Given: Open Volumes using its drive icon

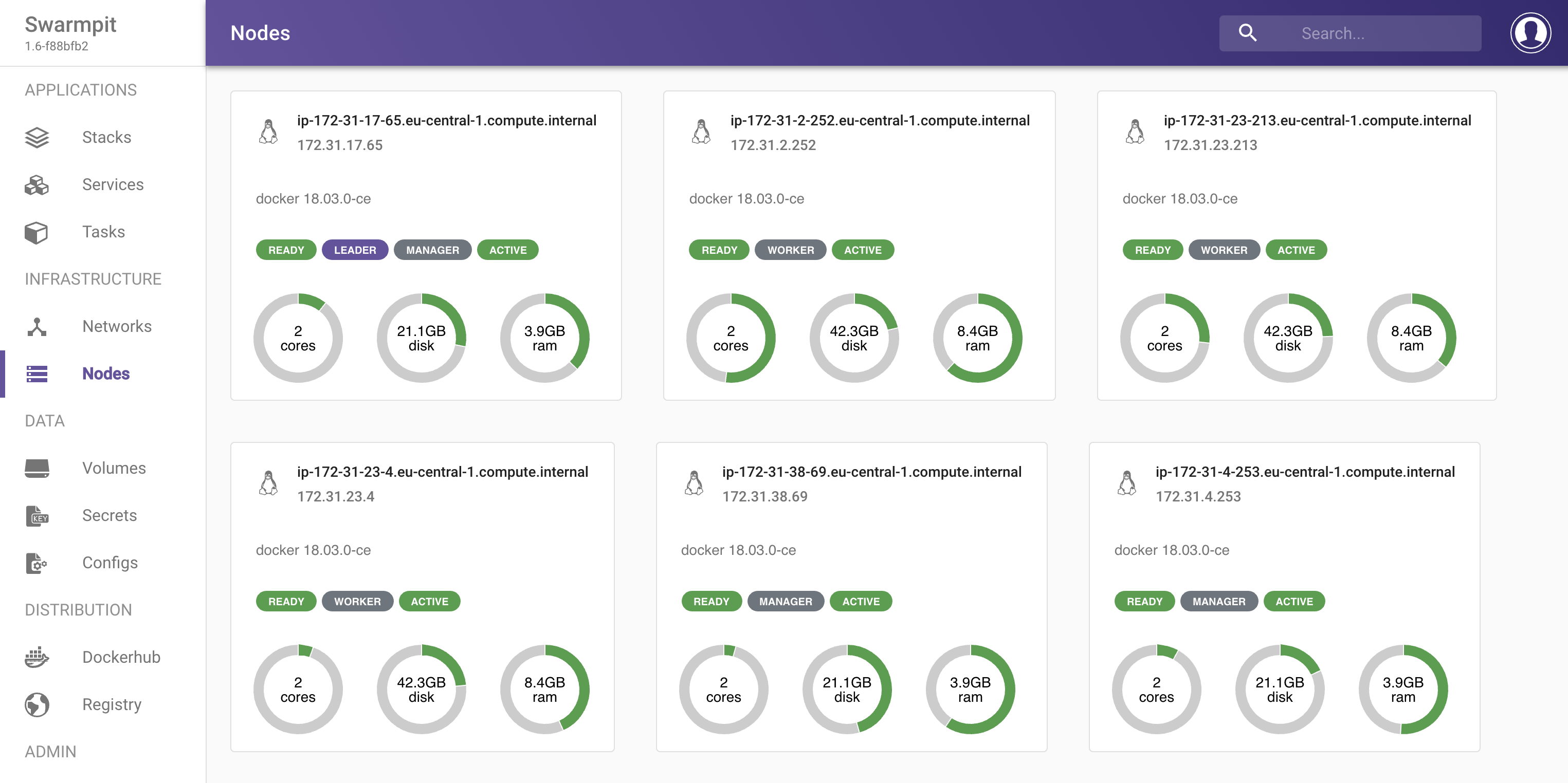Looking at the screenshot, I should point(37,468).
